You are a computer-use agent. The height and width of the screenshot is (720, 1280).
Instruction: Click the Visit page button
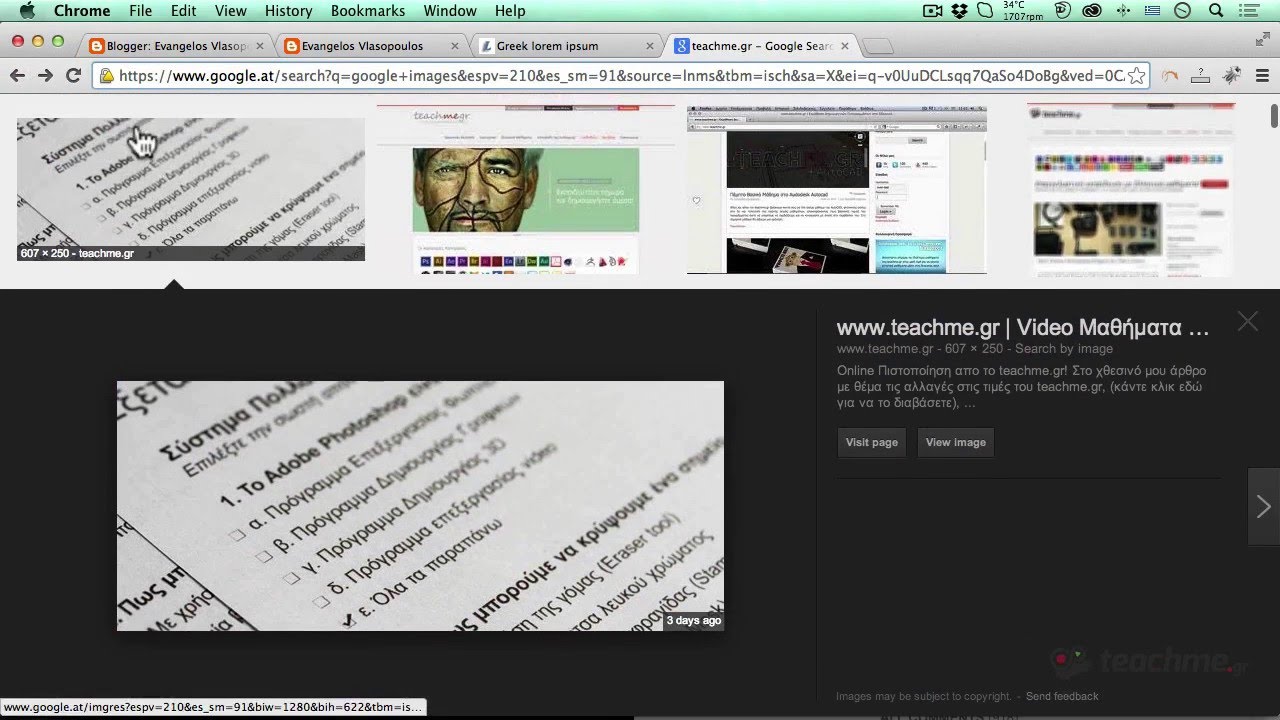(x=872, y=442)
